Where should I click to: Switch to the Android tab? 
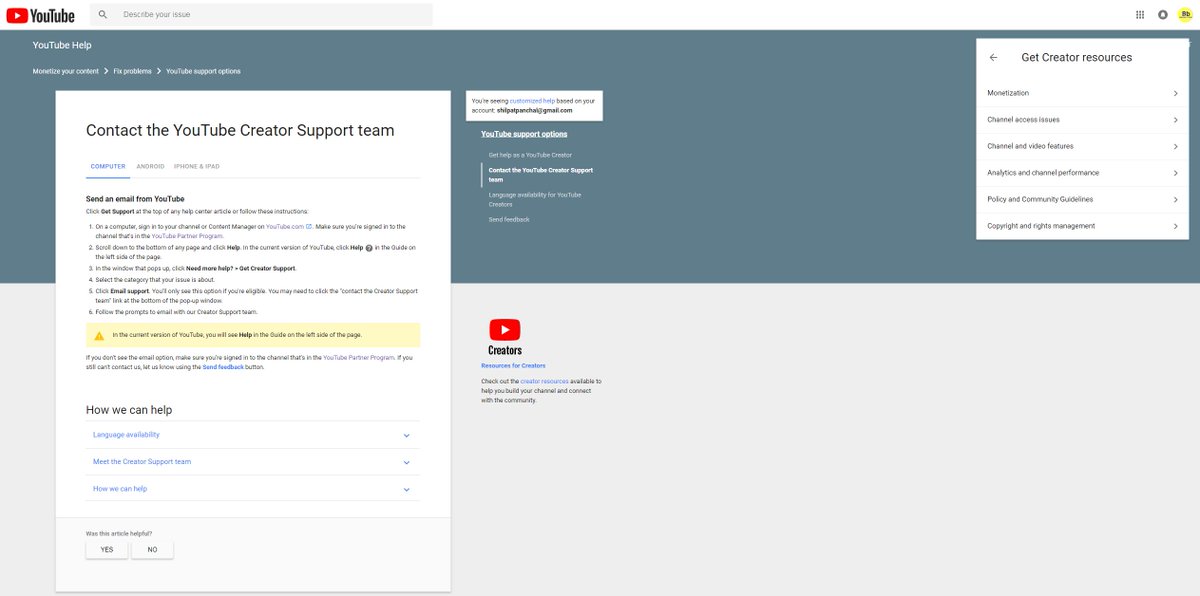click(x=150, y=166)
